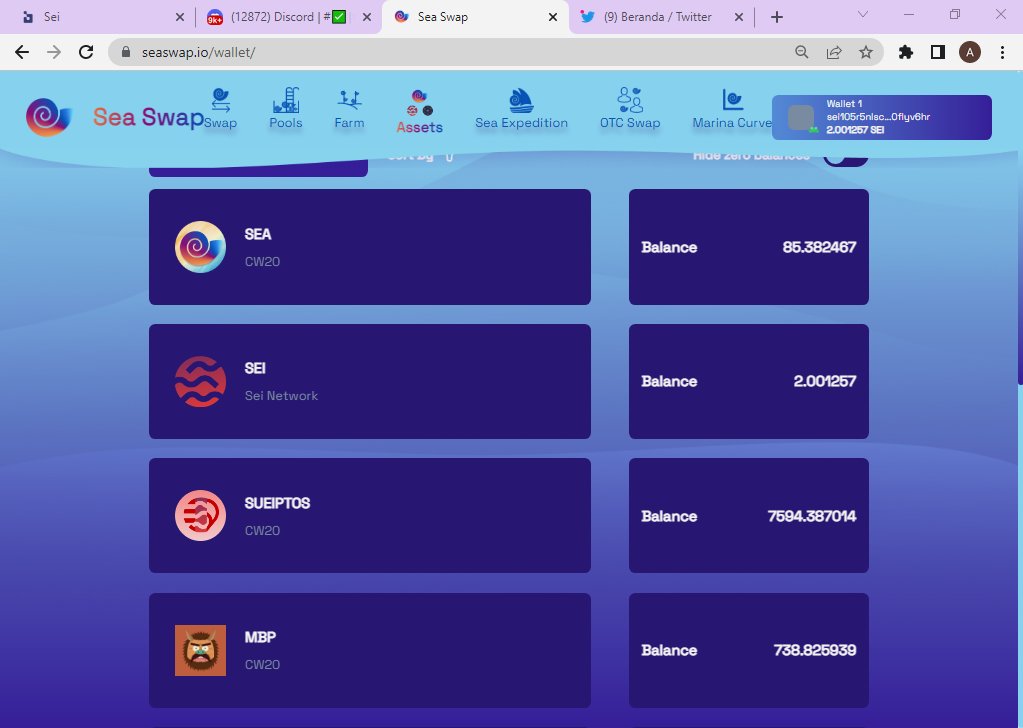Click the MBP token avatar
The image size is (1023, 728).
(x=200, y=650)
